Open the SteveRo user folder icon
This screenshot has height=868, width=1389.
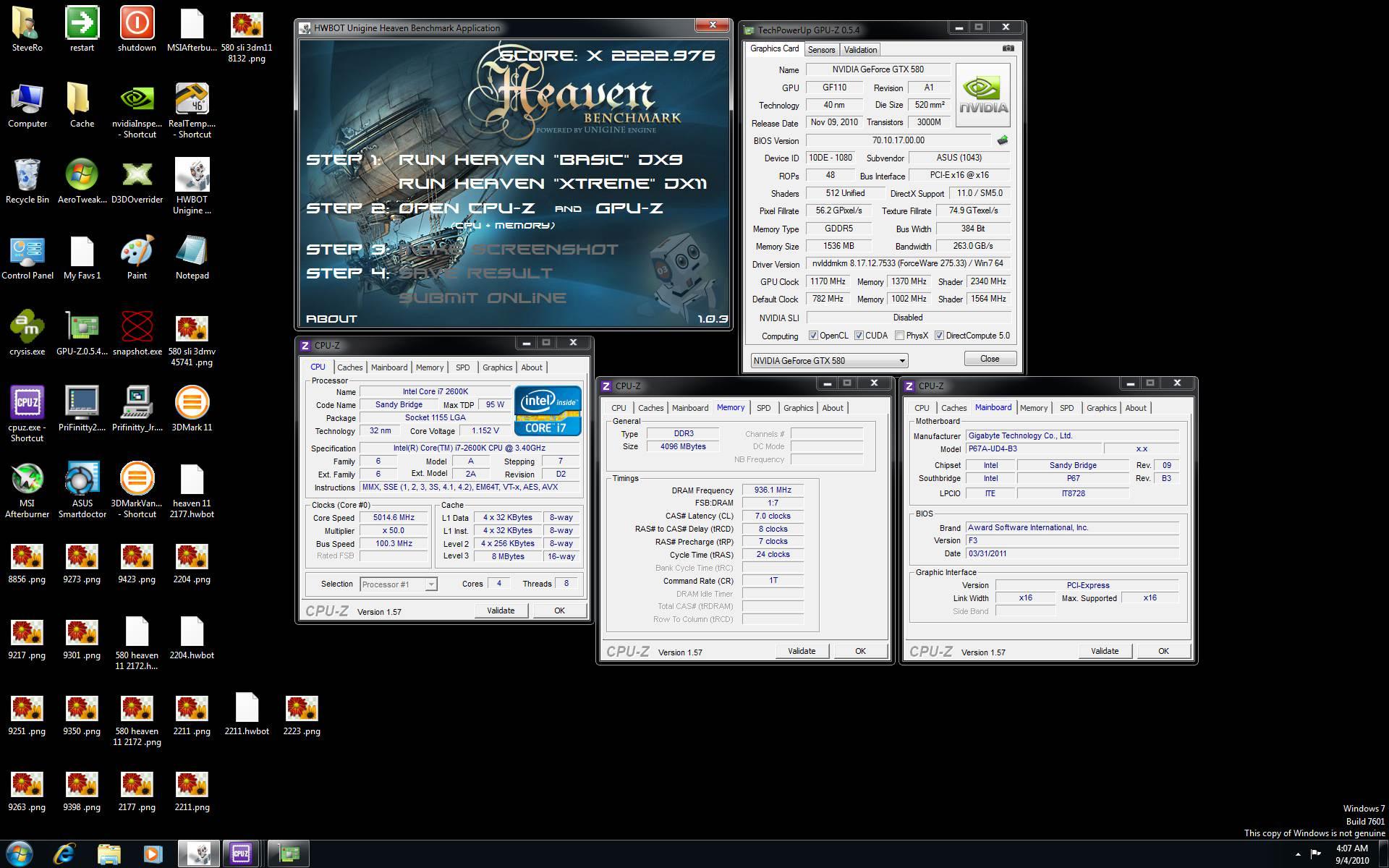pyautogui.click(x=27, y=23)
